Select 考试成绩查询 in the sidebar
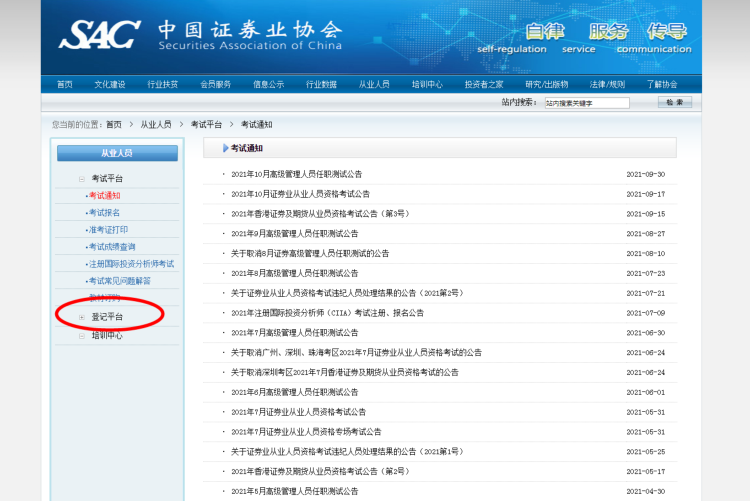 pyautogui.click(x=112, y=247)
